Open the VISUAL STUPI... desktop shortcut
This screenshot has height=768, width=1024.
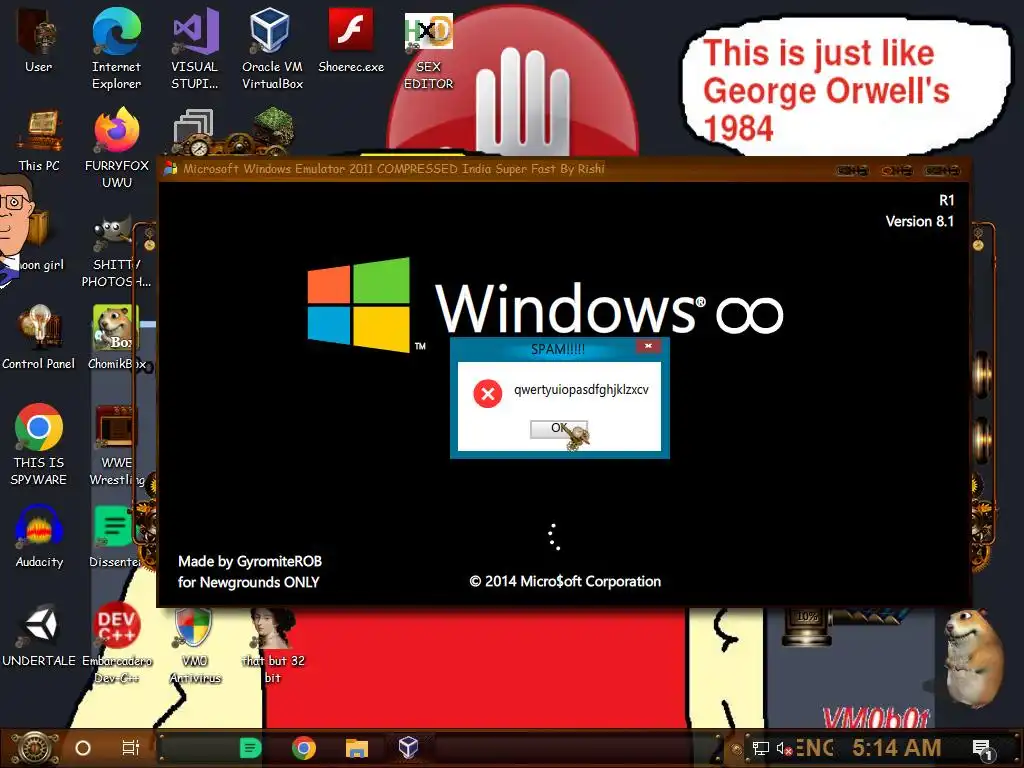(x=195, y=48)
